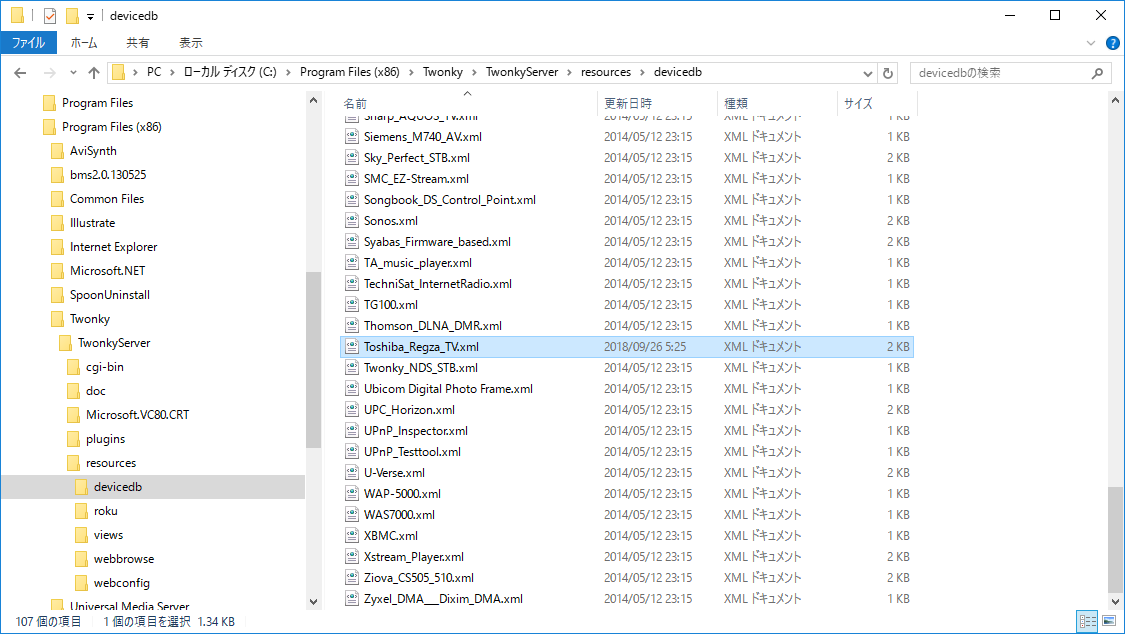This screenshot has width=1125, height=634.
Task: Click the search magnifier icon
Action: (1097, 73)
